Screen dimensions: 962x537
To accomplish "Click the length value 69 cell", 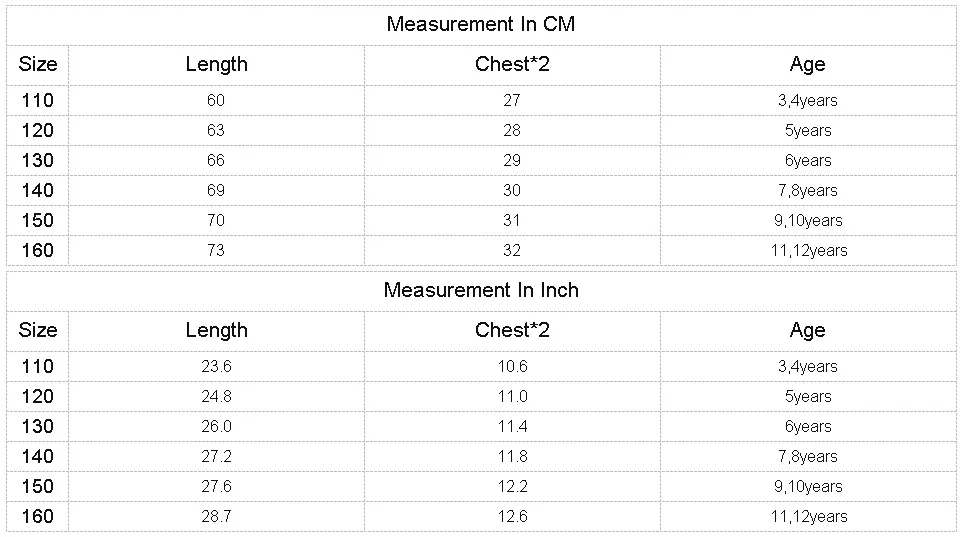I will click(217, 190).
